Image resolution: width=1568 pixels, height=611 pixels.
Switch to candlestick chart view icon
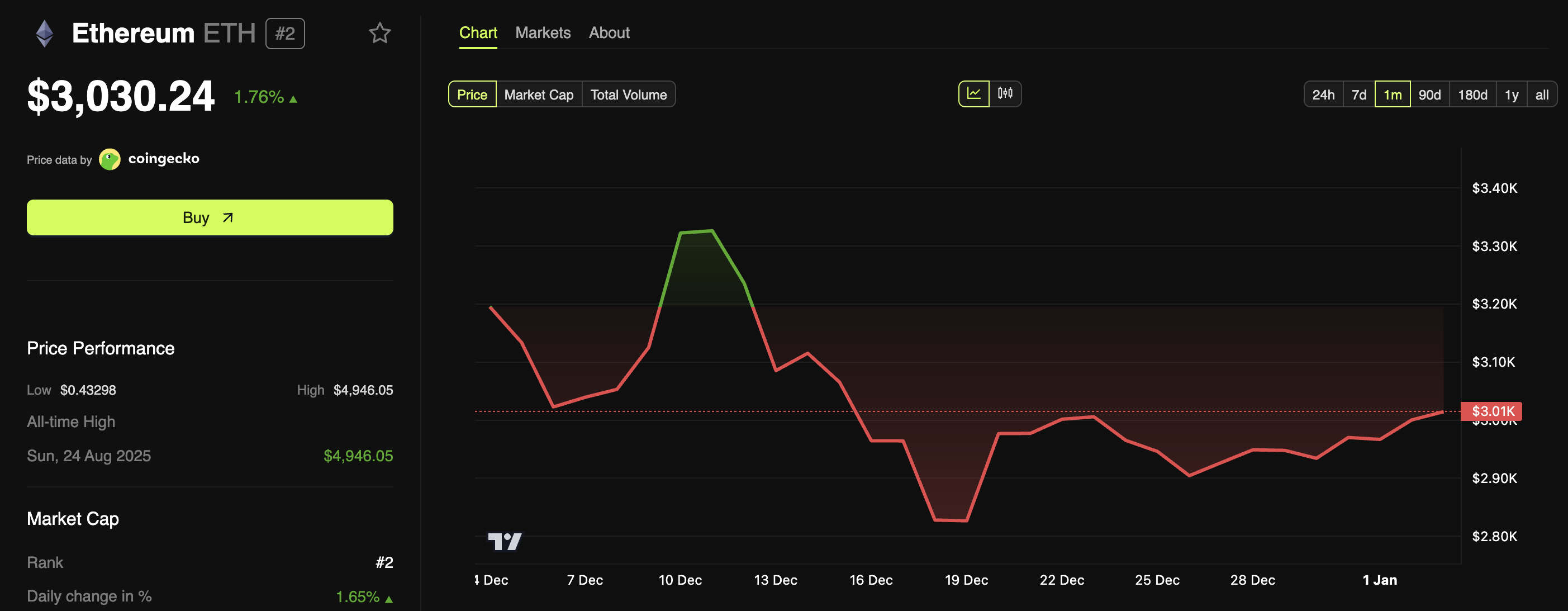[1005, 94]
